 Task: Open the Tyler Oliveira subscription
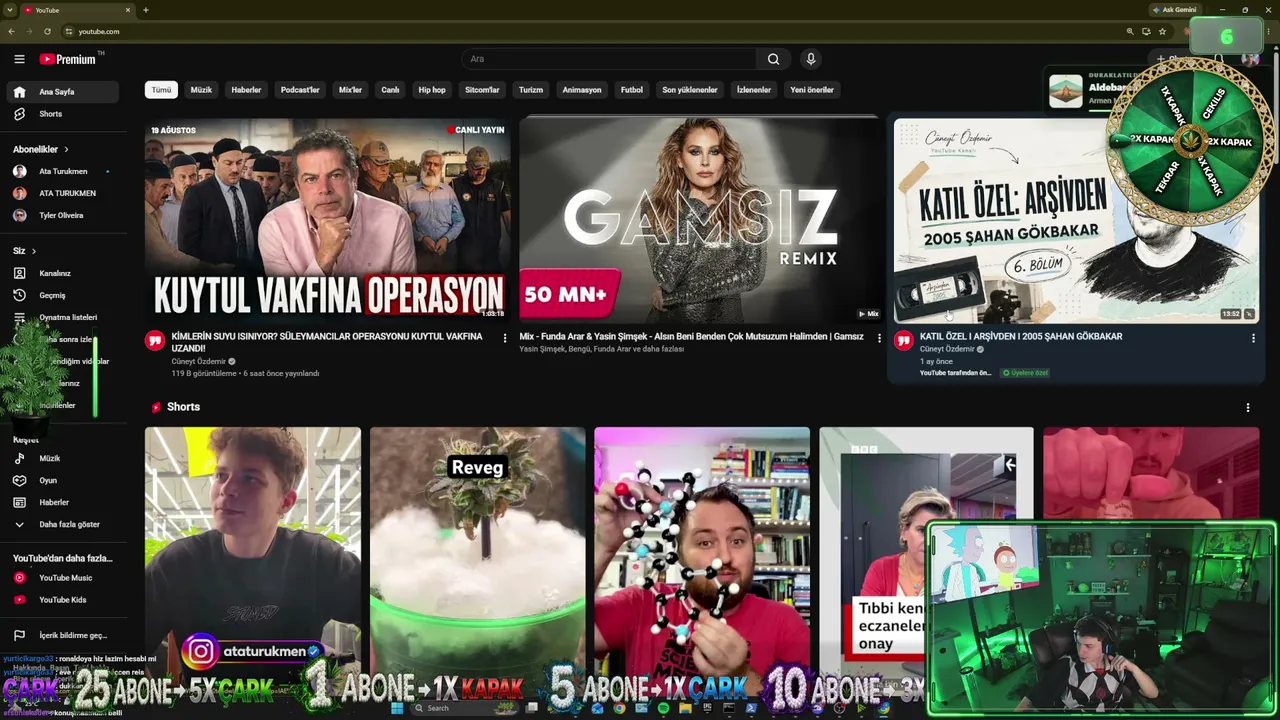coord(62,215)
